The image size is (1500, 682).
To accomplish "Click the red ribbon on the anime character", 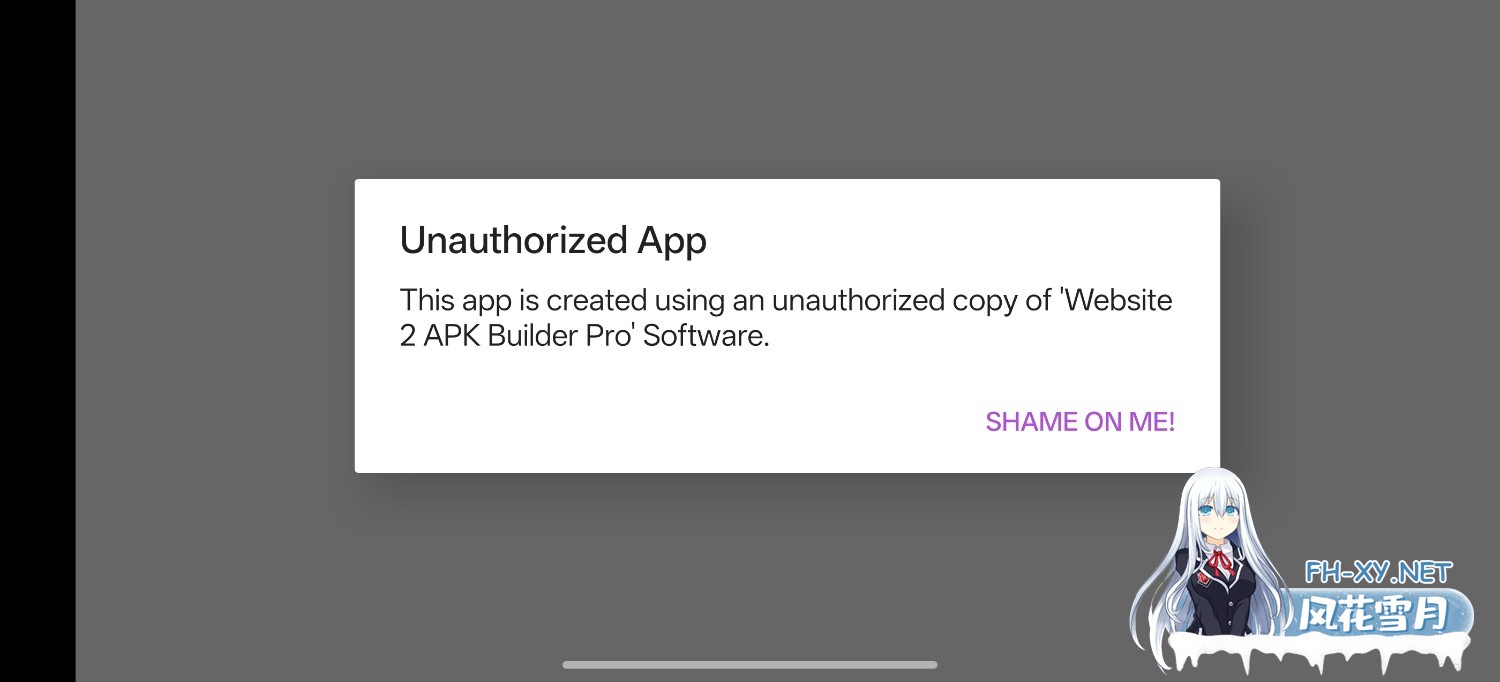I will (1219, 564).
